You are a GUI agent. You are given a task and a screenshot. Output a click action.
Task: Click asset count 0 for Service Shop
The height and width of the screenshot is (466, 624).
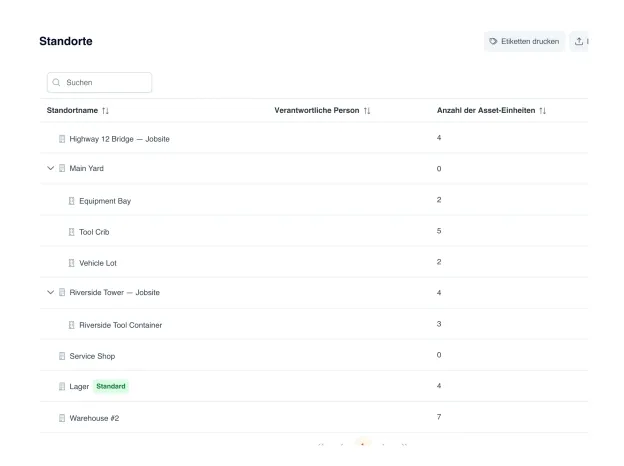tap(439, 355)
